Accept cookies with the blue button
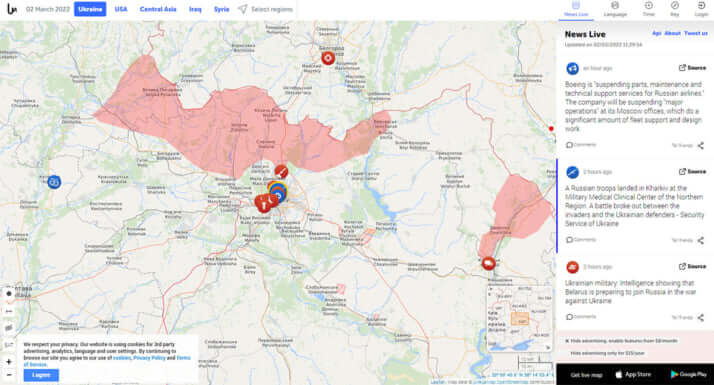This screenshot has height=385, width=714. (41, 375)
